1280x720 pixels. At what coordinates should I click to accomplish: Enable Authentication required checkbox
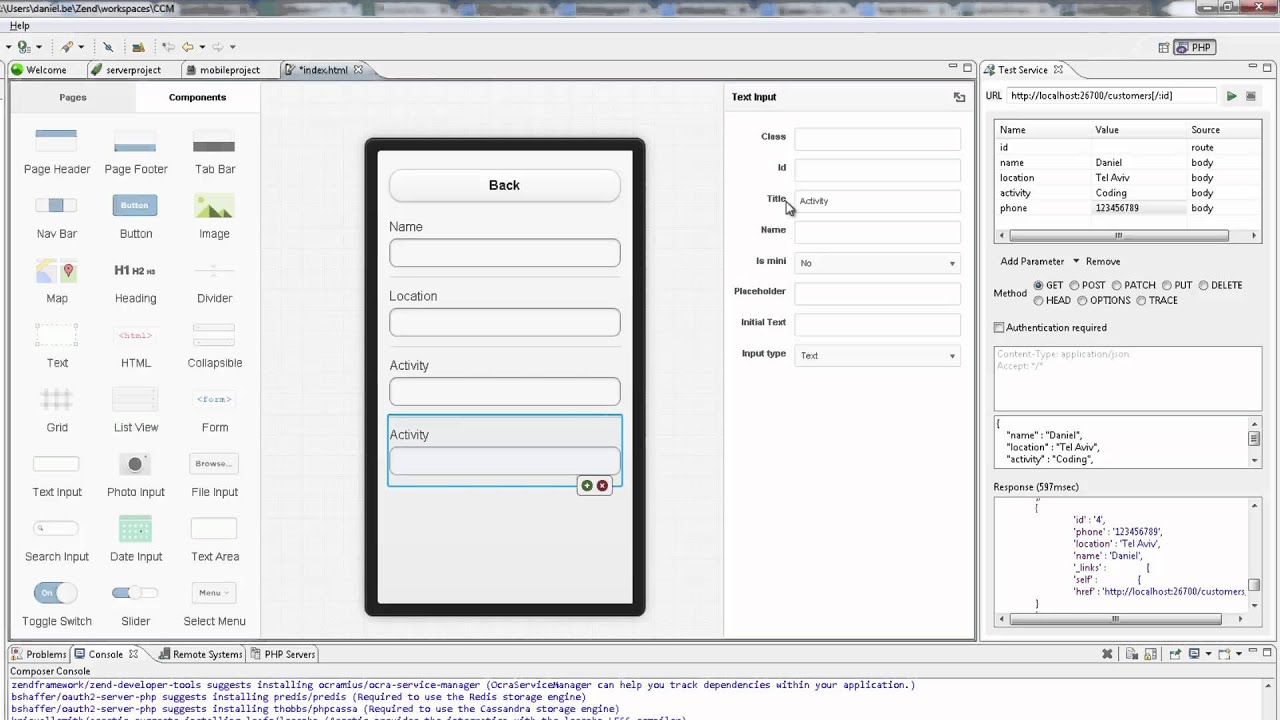click(x=999, y=328)
